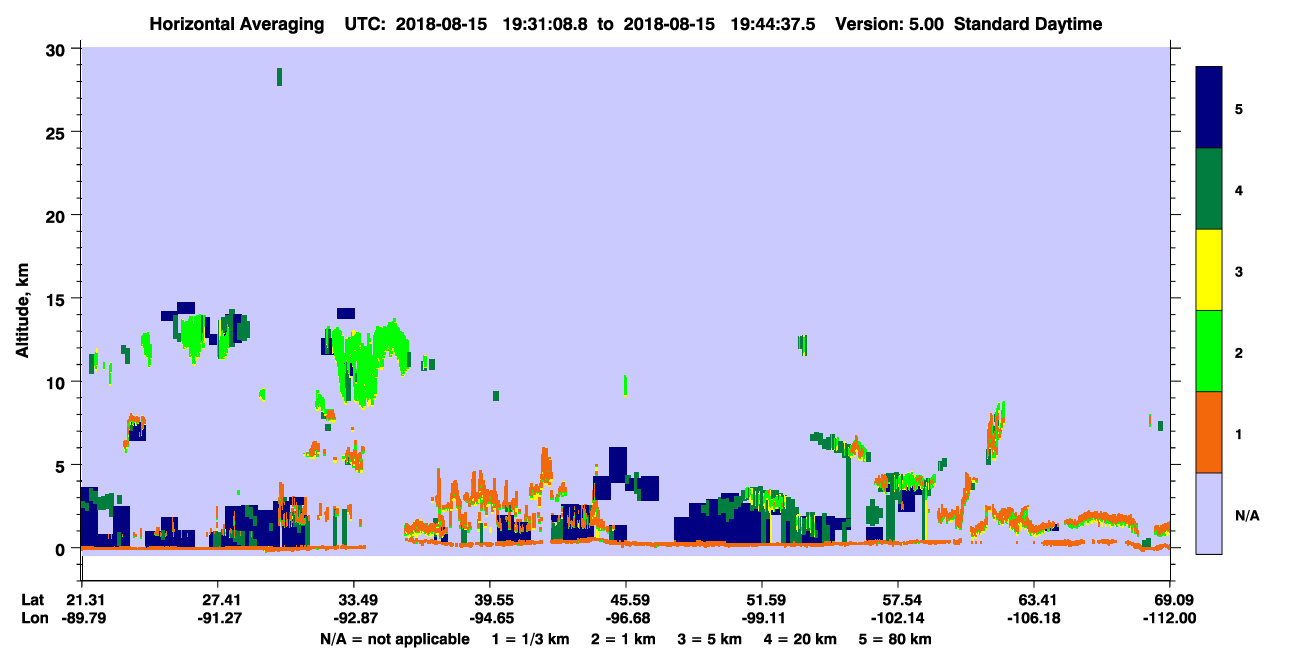Click the longitude value '-99.11'

(x=762, y=618)
